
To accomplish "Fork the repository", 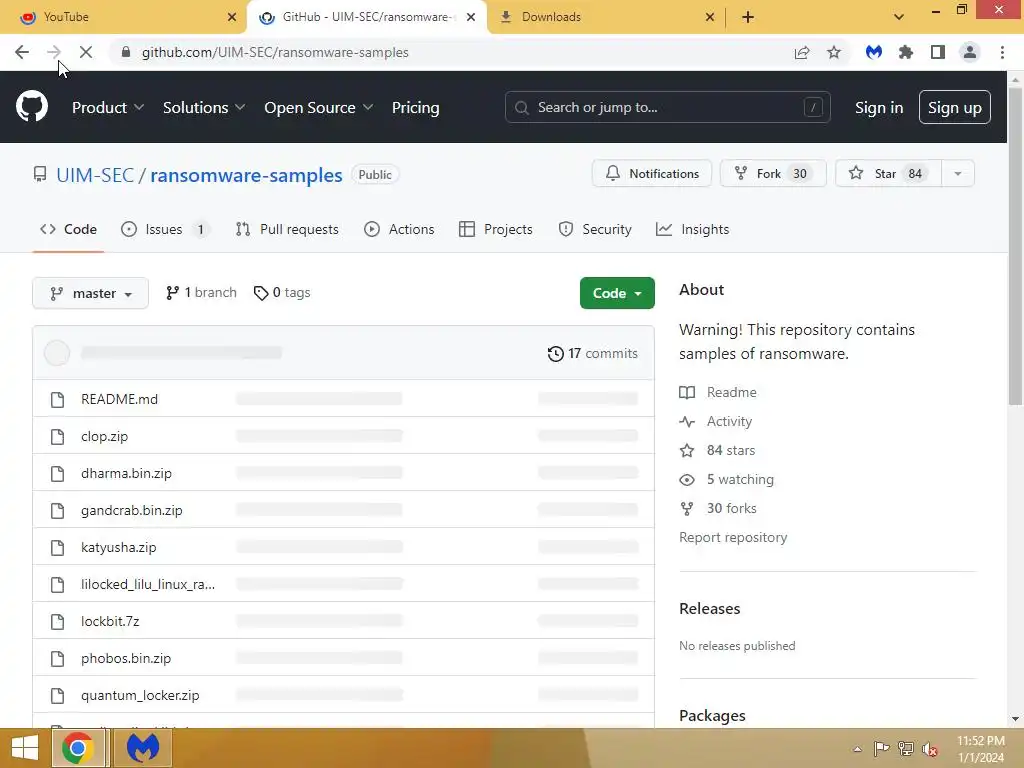I will point(773,174).
